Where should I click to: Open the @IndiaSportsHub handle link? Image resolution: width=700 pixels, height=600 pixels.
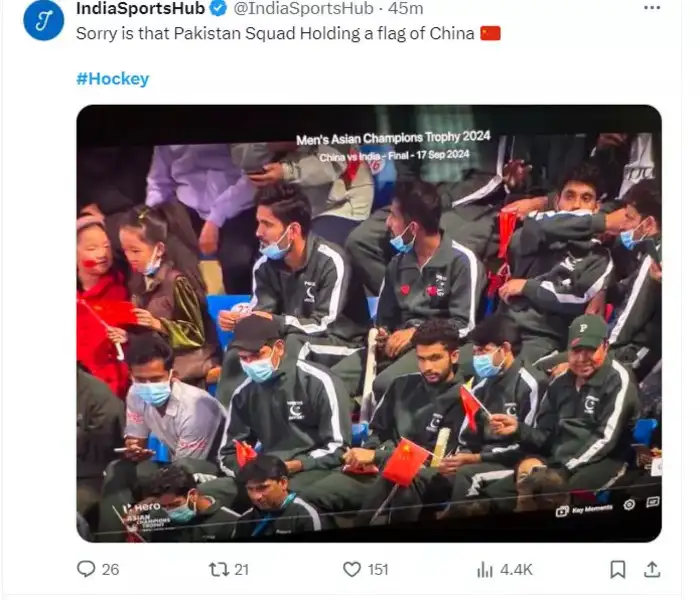304,8
